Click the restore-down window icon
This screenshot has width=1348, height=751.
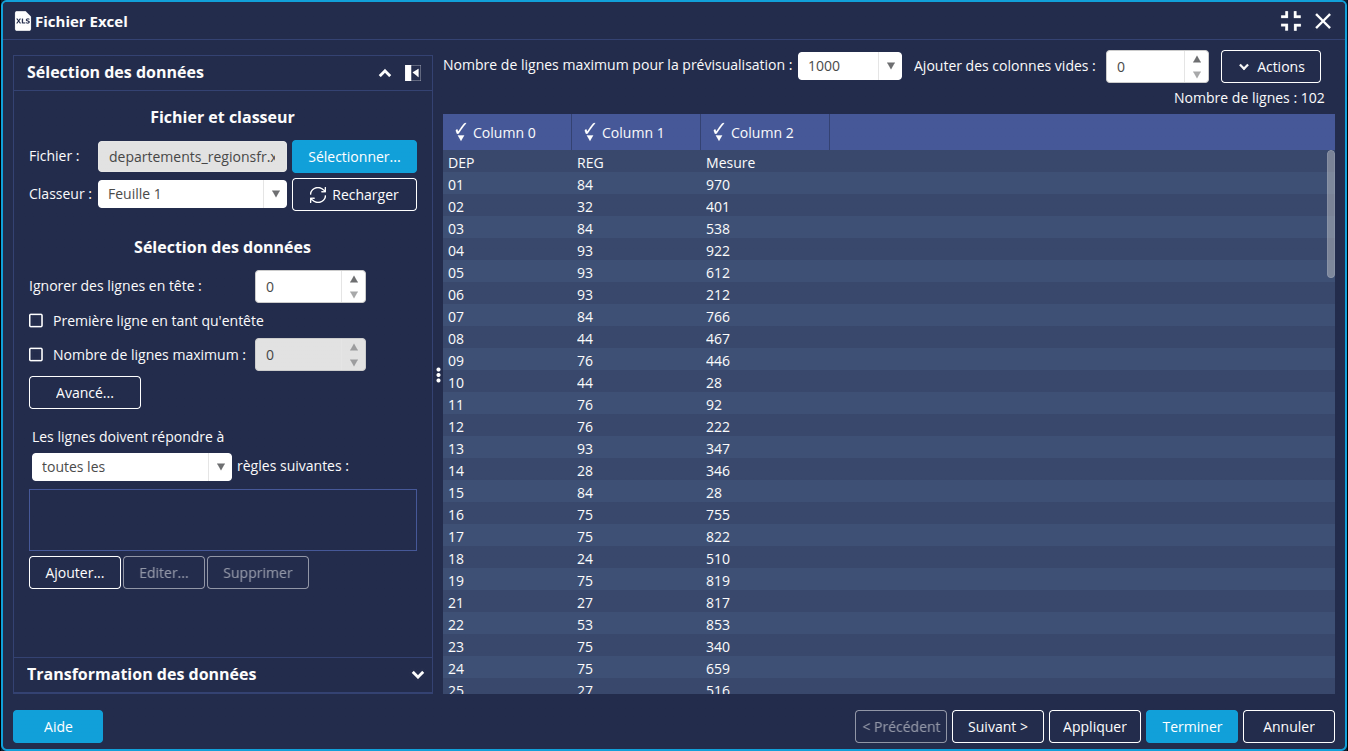1290,21
